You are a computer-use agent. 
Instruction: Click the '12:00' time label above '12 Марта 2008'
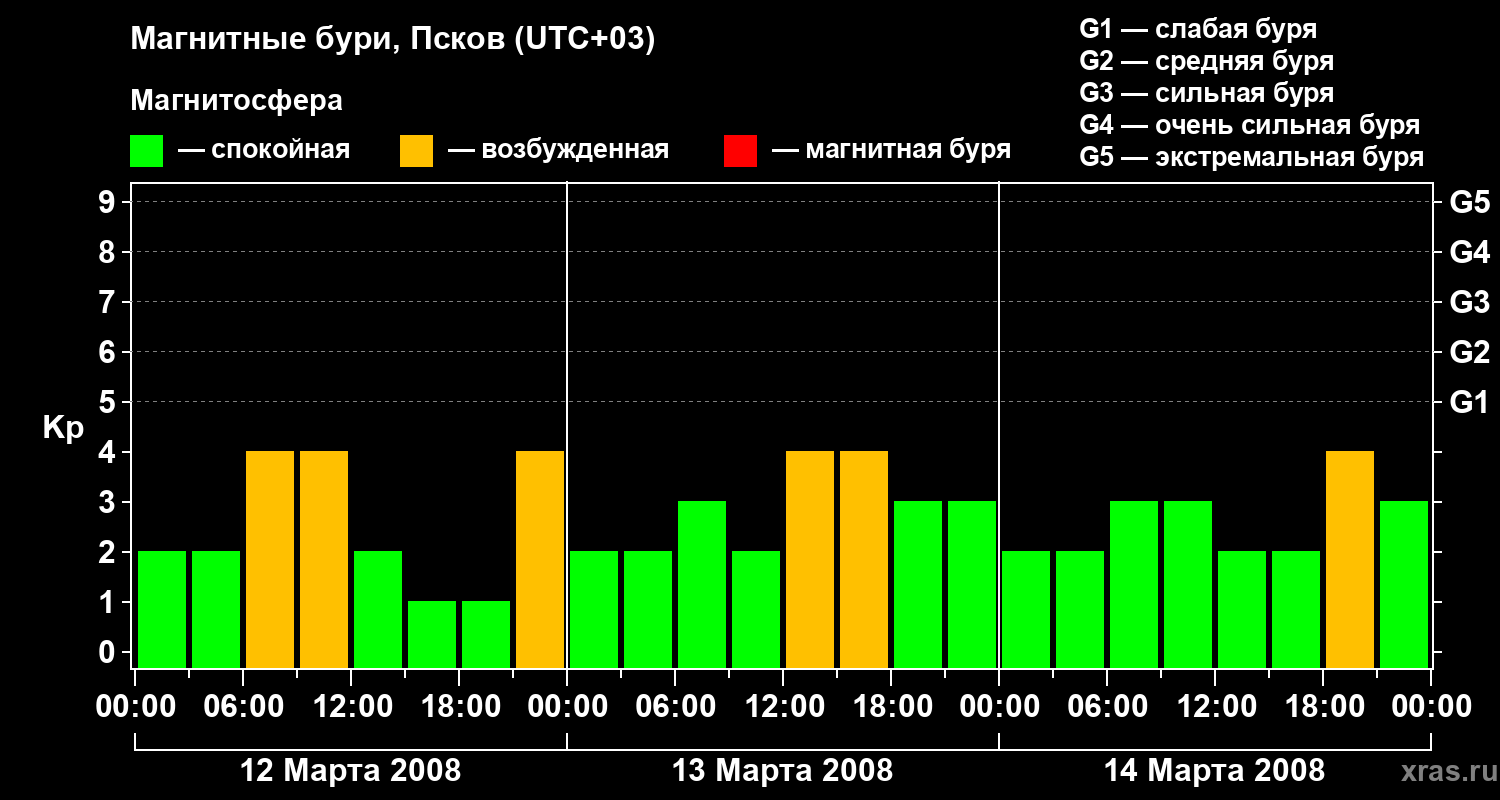click(x=351, y=707)
